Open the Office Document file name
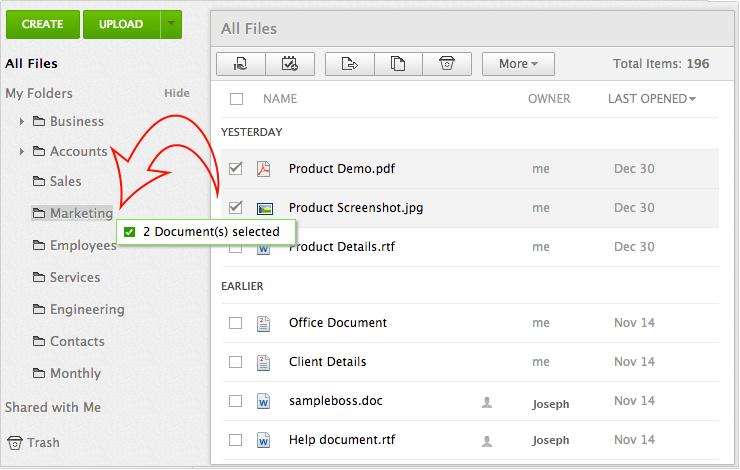Viewport: 740px width, 470px height. click(x=338, y=323)
